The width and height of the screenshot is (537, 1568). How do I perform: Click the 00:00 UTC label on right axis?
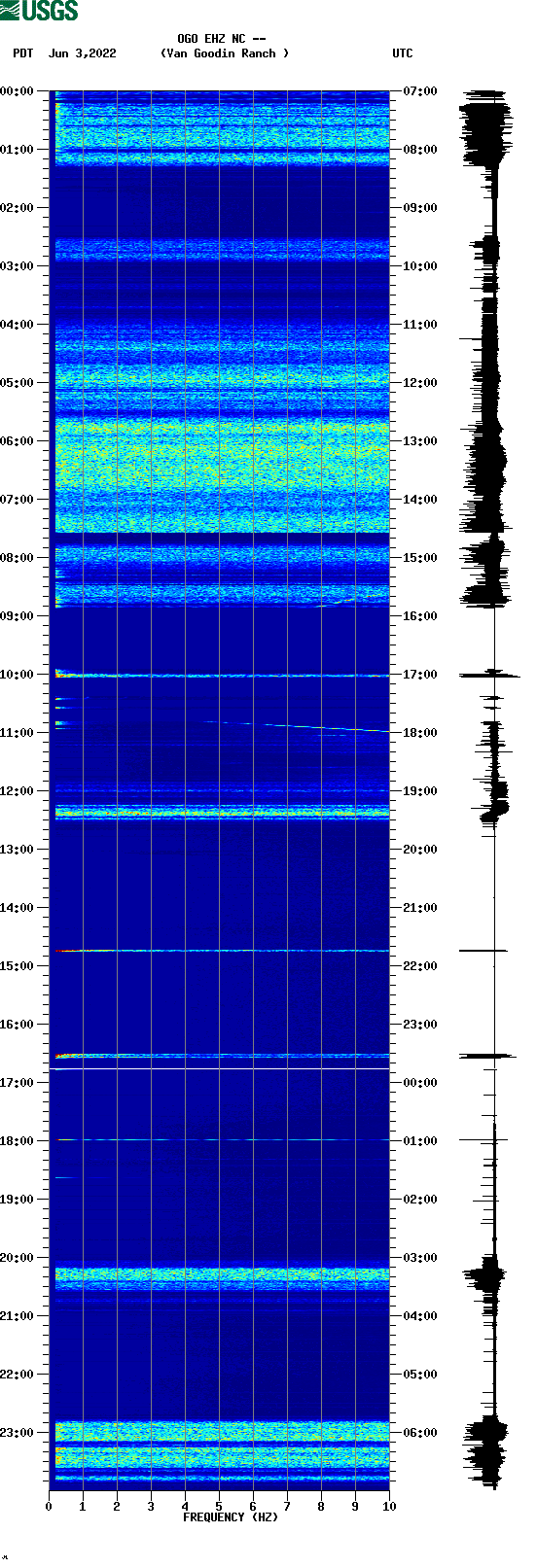coord(420,1083)
